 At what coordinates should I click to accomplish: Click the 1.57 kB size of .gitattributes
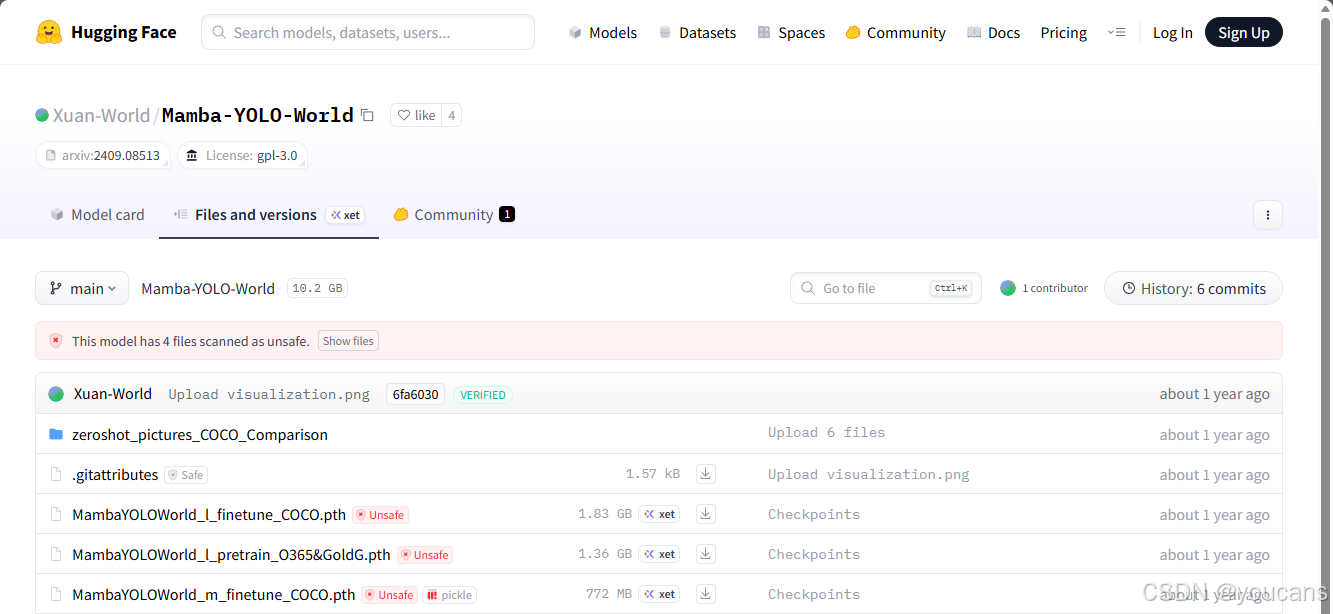coord(653,474)
